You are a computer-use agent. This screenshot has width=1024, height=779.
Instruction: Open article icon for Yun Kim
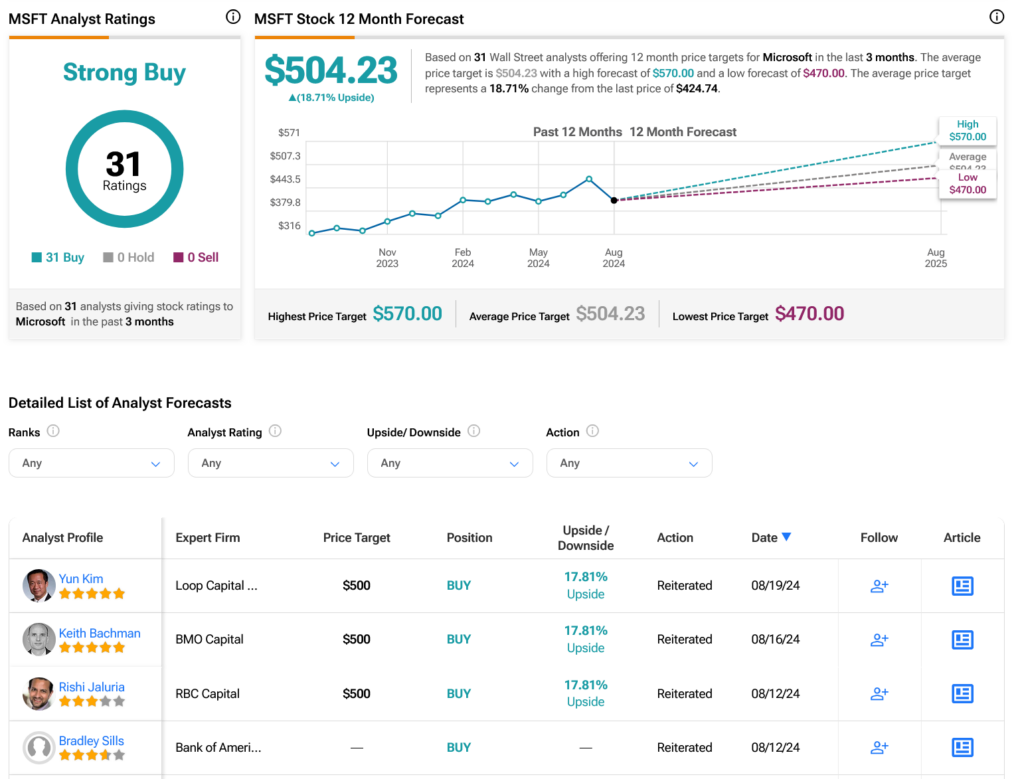[962, 586]
